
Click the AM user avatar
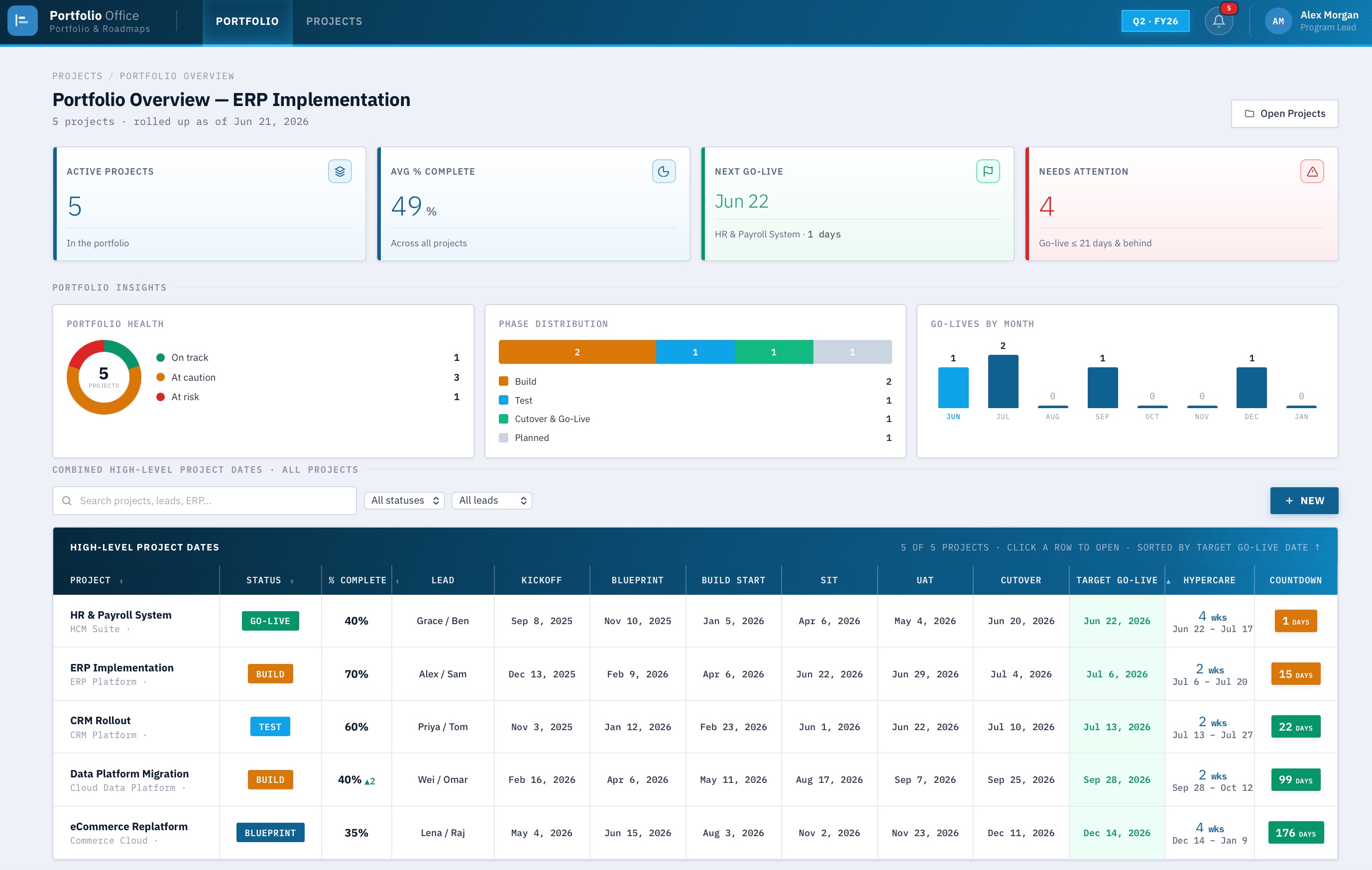tap(1278, 21)
